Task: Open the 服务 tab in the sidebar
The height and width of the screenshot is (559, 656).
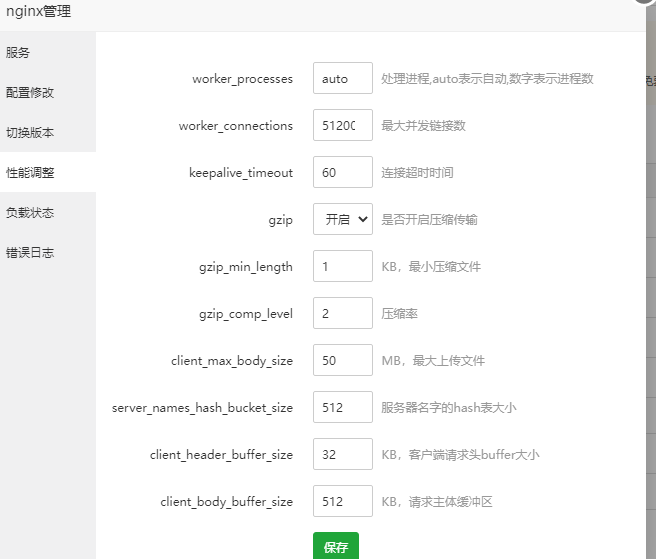Action: tap(48, 53)
